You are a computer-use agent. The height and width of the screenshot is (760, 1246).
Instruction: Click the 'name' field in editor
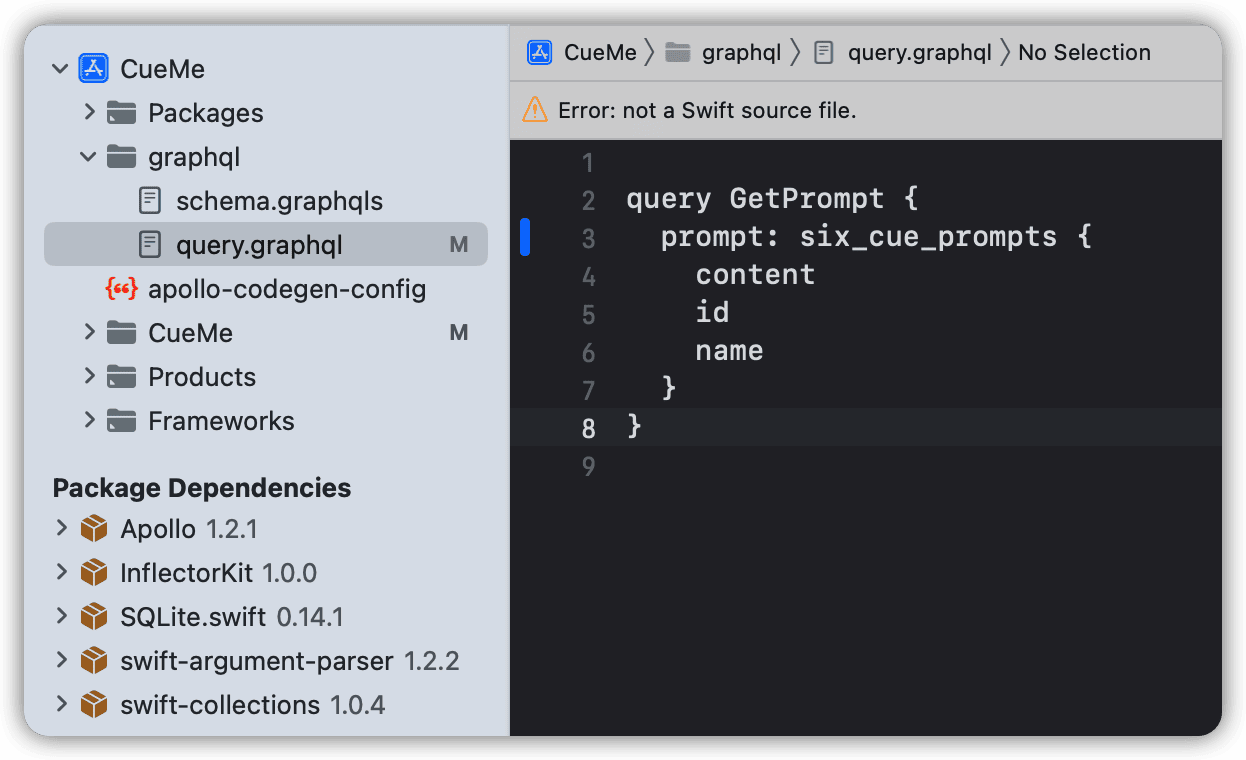click(729, 351)
